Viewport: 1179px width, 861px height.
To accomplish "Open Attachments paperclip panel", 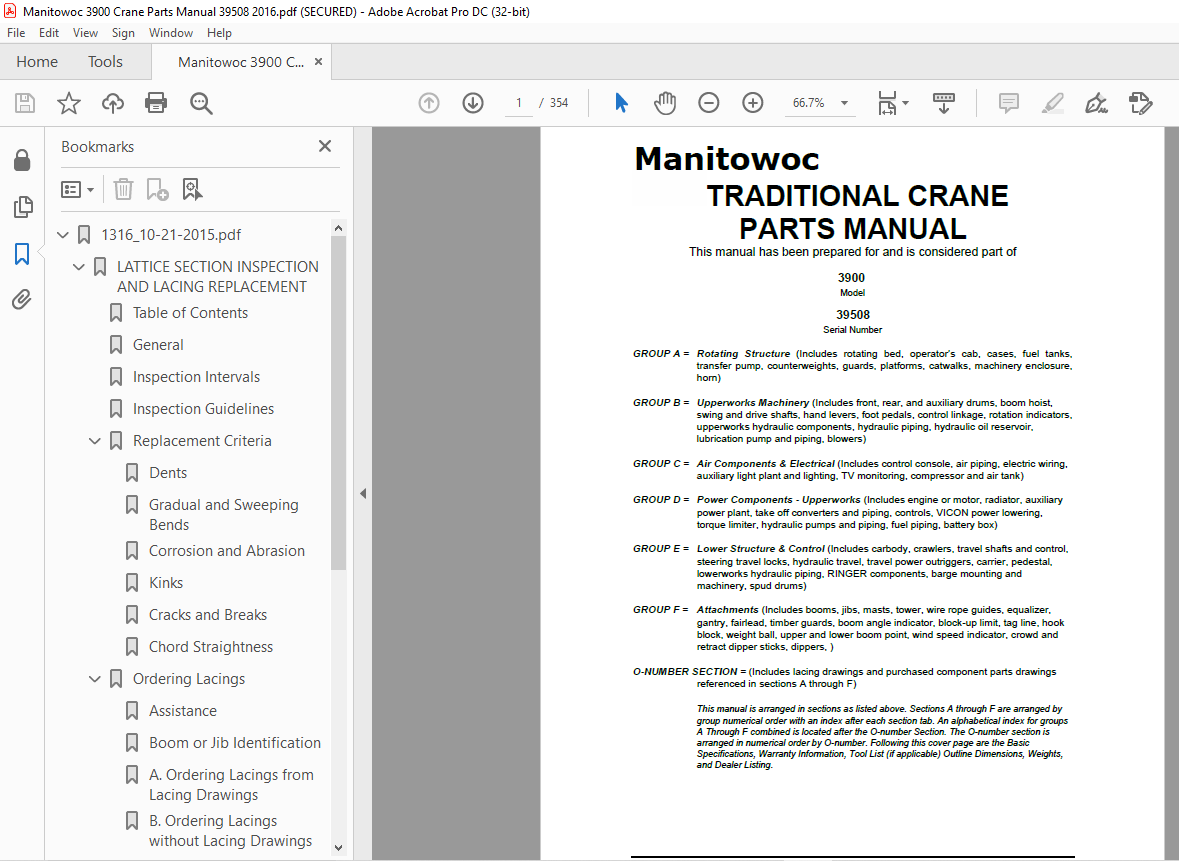I will (22, 299).
